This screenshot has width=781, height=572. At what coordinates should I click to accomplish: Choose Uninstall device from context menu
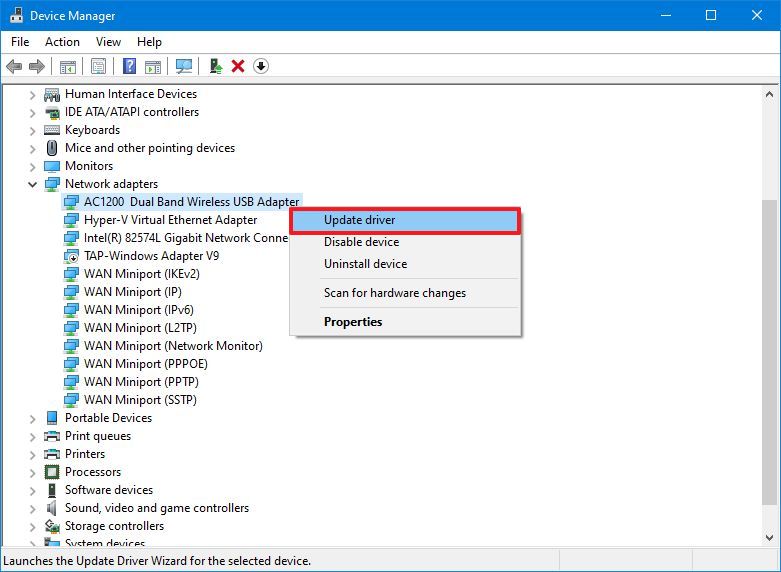pos(405,264)
